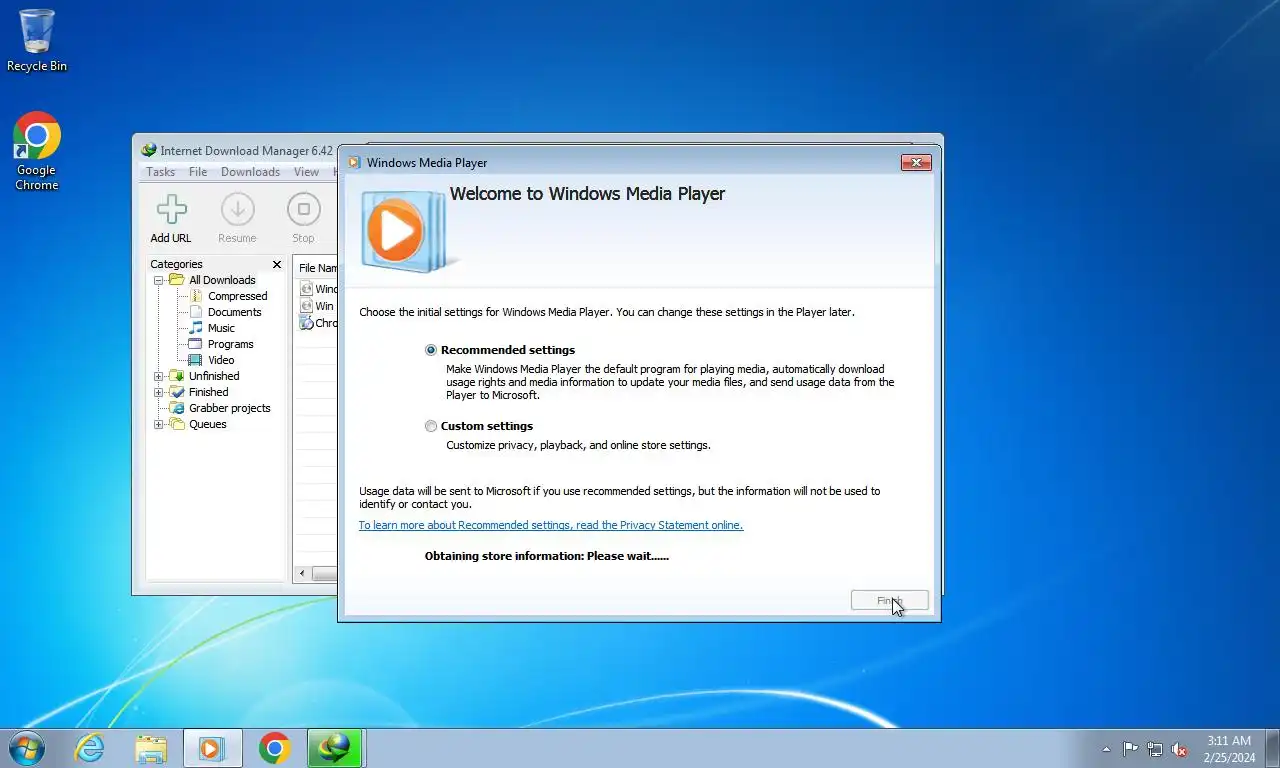Select the download row starting with "Chro"
This screenshot has height=768, width=1280.
(x=319, y=323)
